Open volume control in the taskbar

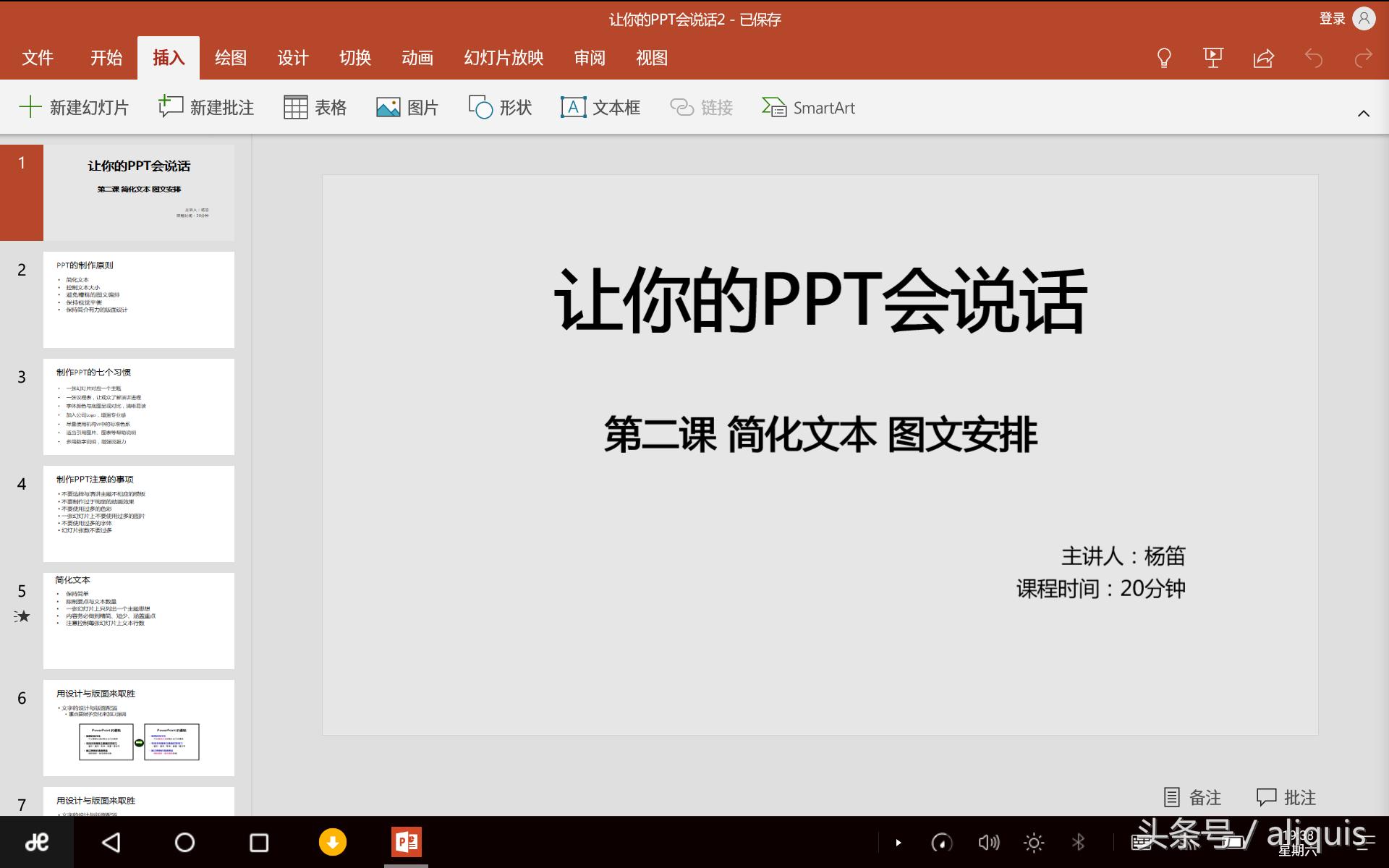tap(988, 842)
